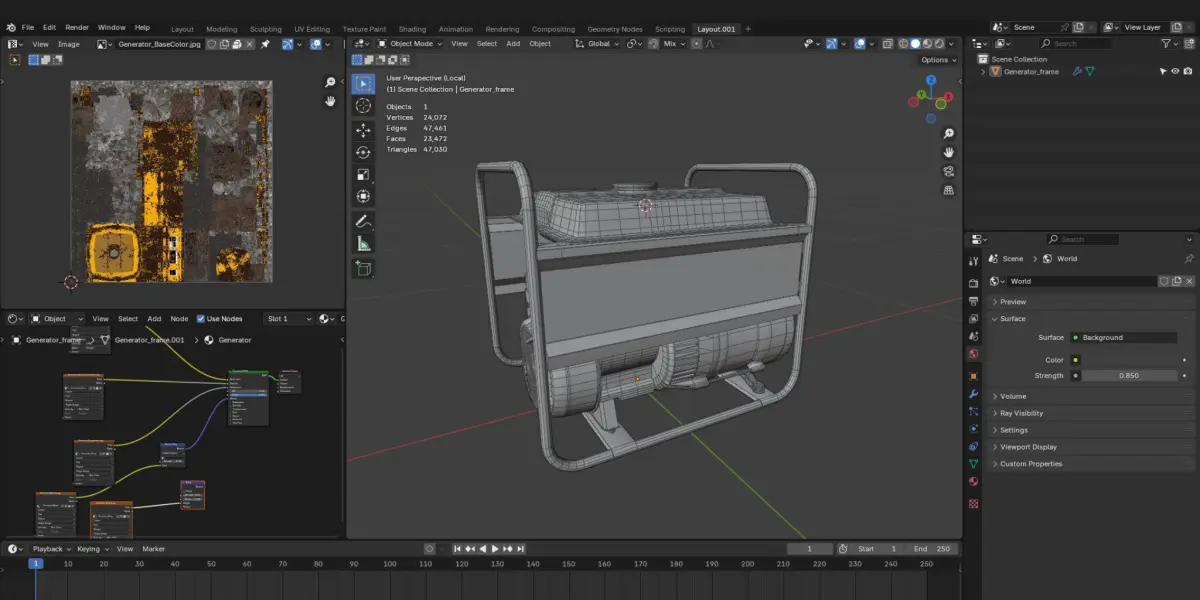Switch to solid viewport shading

pos(916,44)
